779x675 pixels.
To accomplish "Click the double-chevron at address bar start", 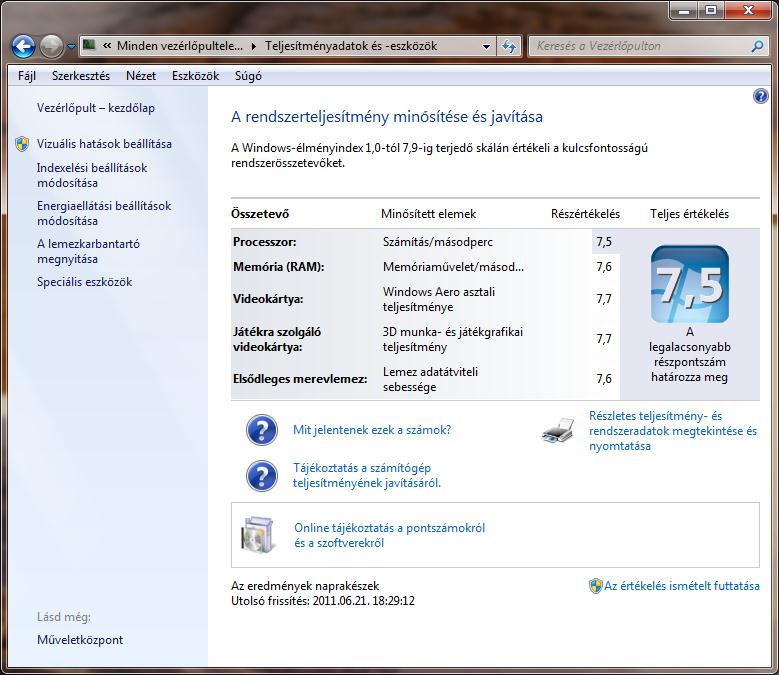I will coord(107,46).
